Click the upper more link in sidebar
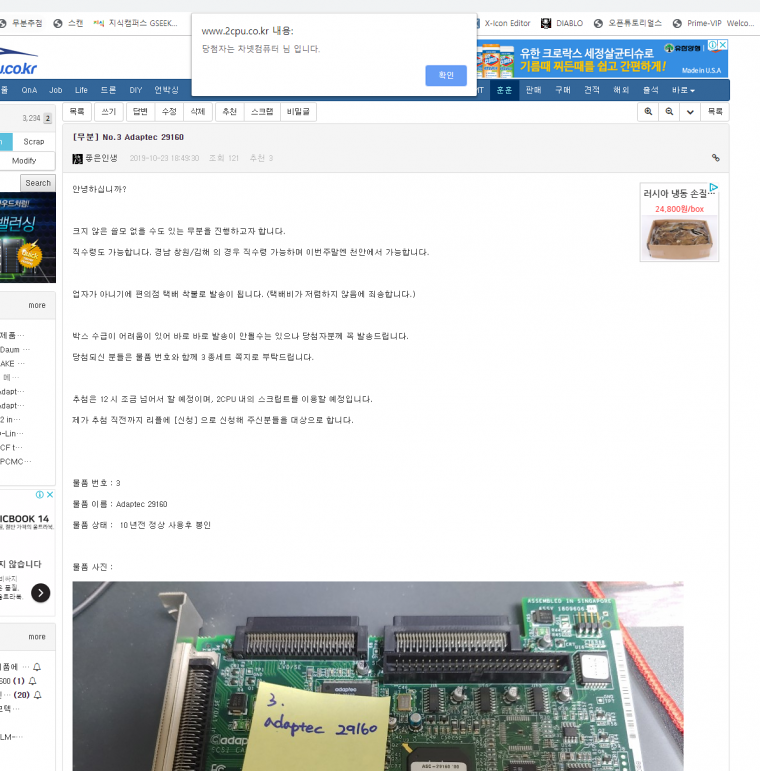760x771 pixels. [x=37, y=305]
